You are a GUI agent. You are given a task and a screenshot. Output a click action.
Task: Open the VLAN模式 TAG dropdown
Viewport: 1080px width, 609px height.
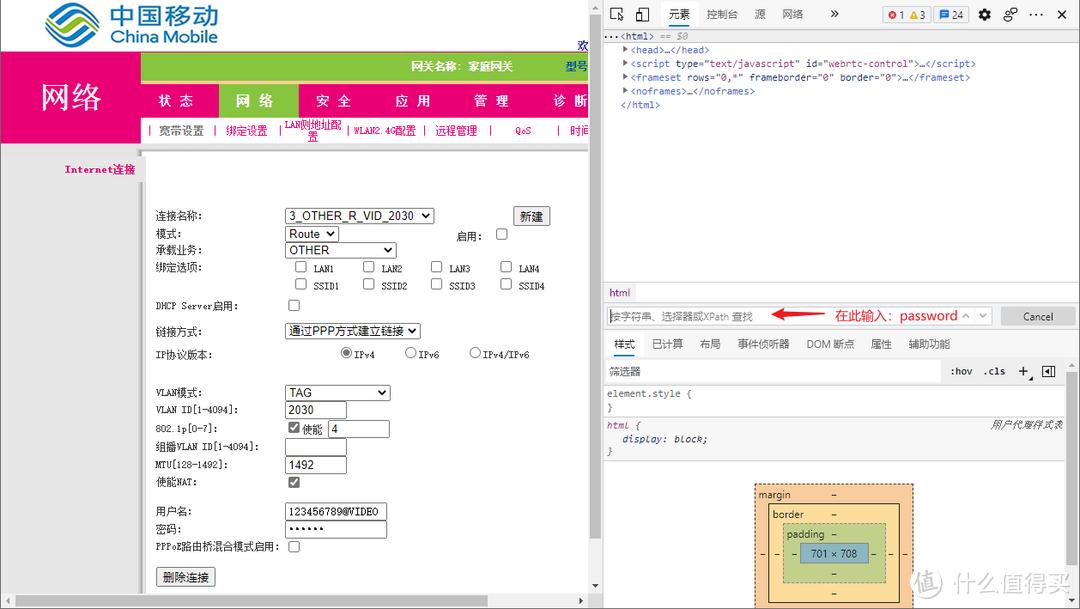pyautogui.click(x=337, y=393)
